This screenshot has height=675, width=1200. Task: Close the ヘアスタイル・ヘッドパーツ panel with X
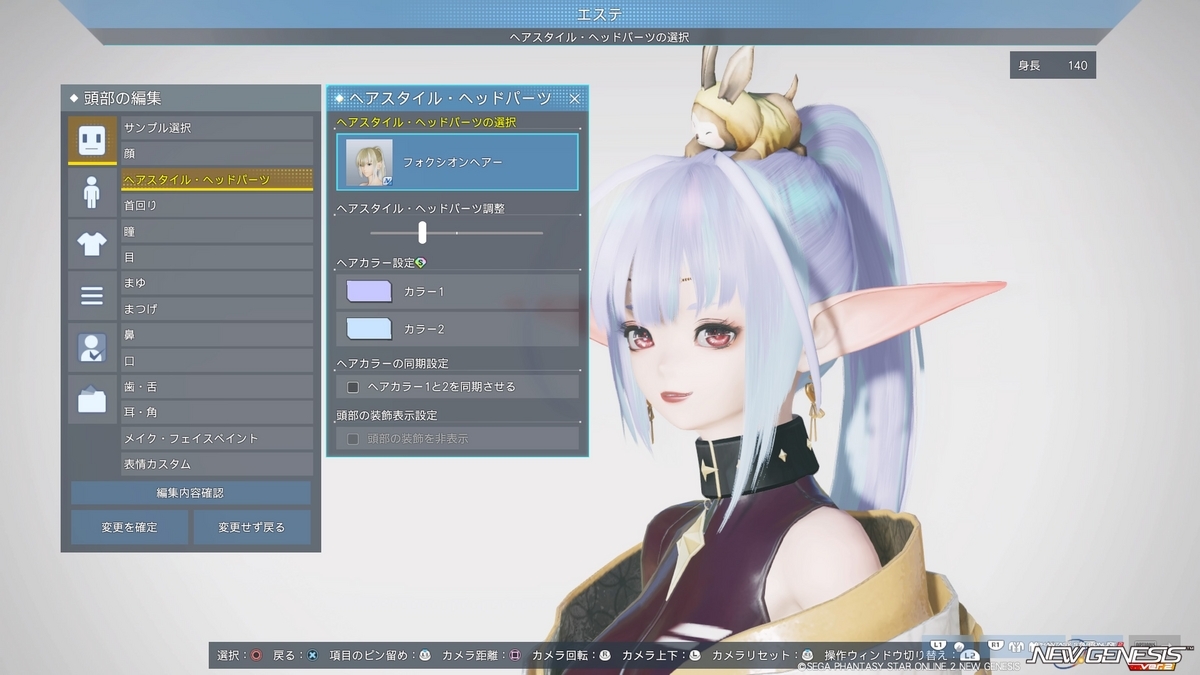tap(575, 98)
